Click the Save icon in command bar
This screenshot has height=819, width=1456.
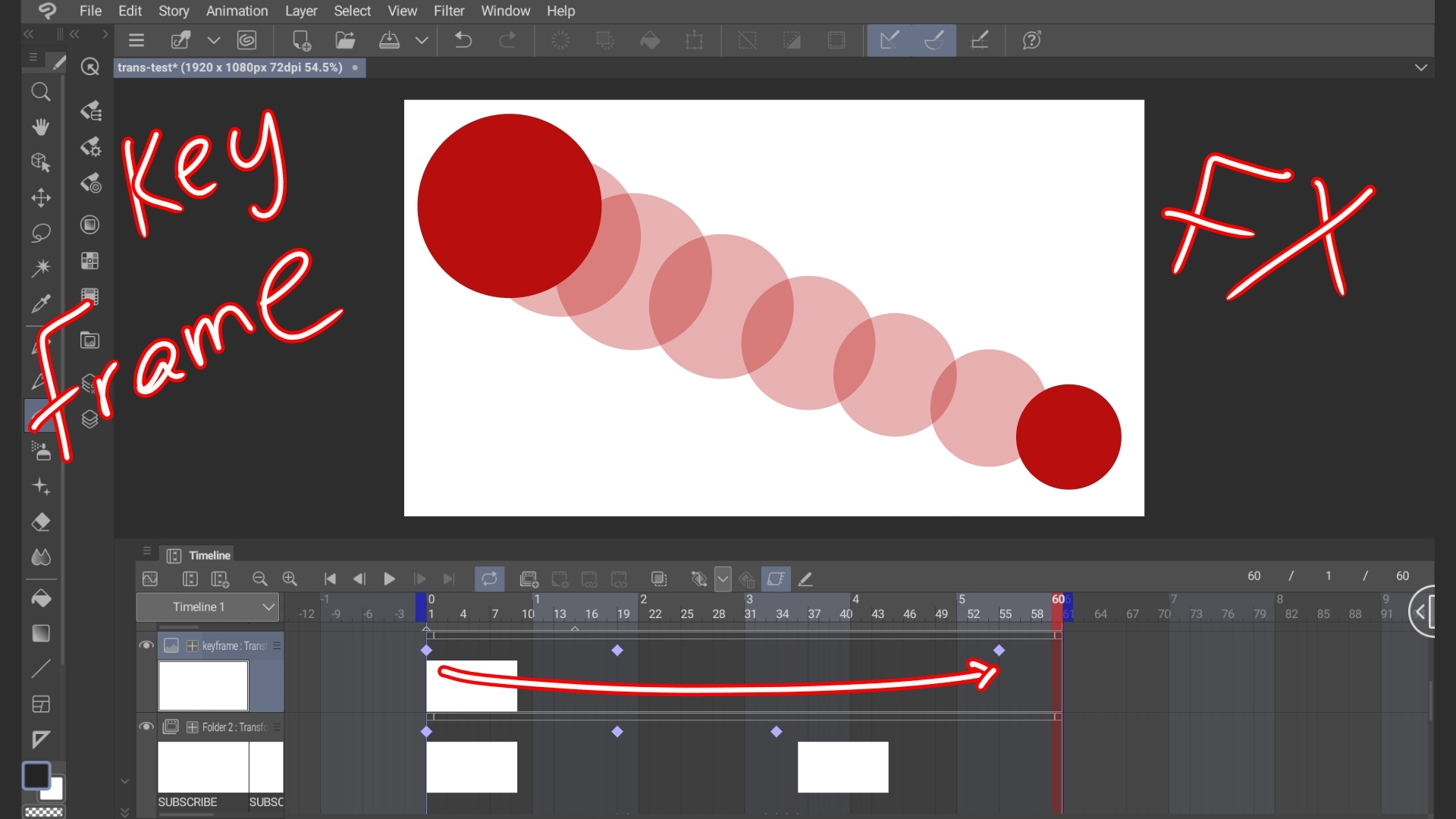[x=389, y=40]
